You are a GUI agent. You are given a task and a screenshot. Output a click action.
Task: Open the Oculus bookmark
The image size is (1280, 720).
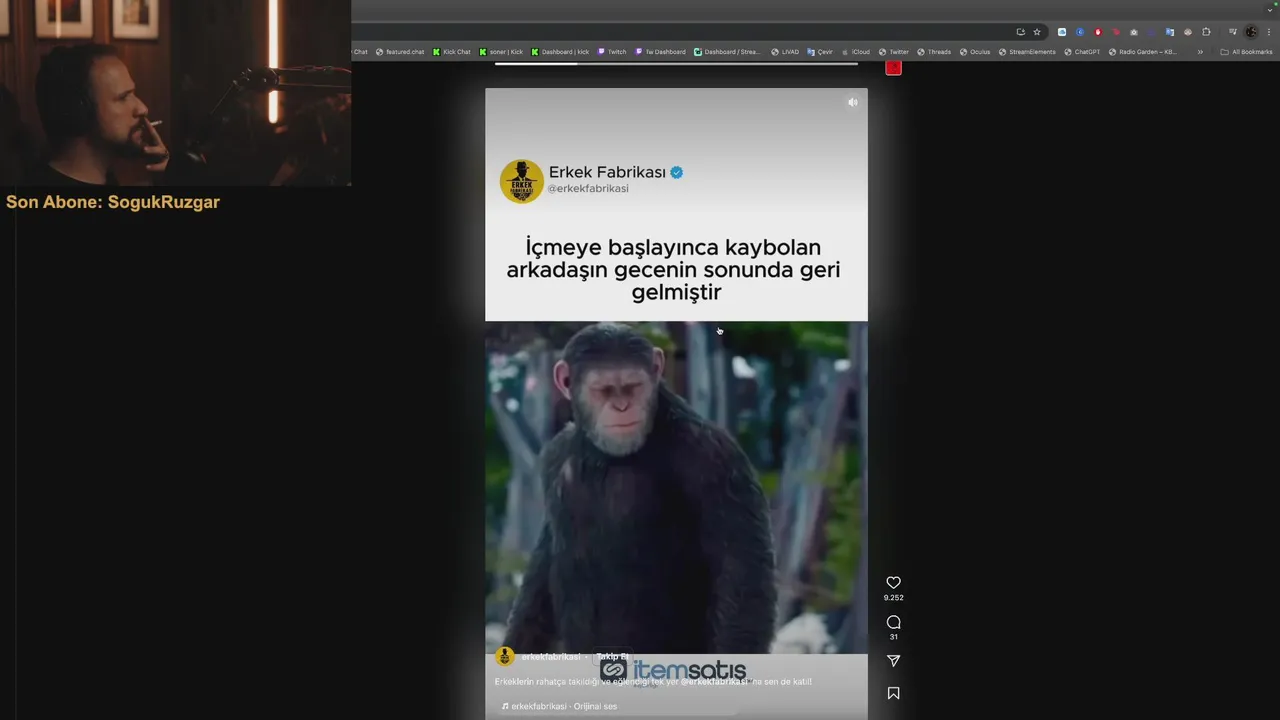(x=975, y=52)
